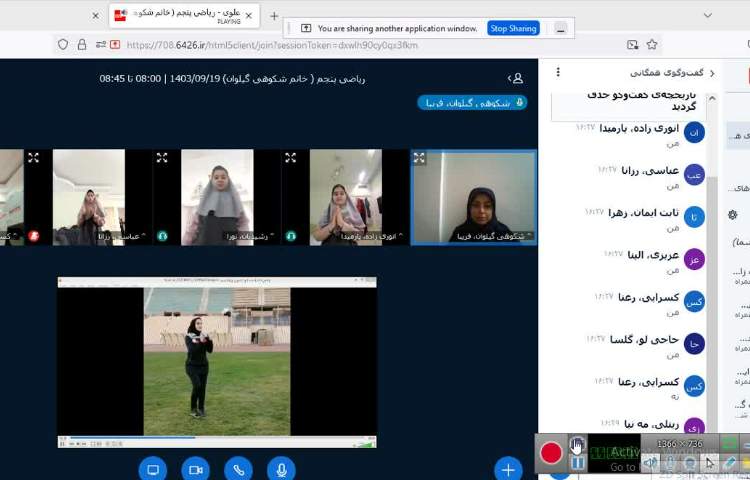The image size is (750, 480).
Task: Click the session title with date 1403/09/19
Action: coord(232,79)
